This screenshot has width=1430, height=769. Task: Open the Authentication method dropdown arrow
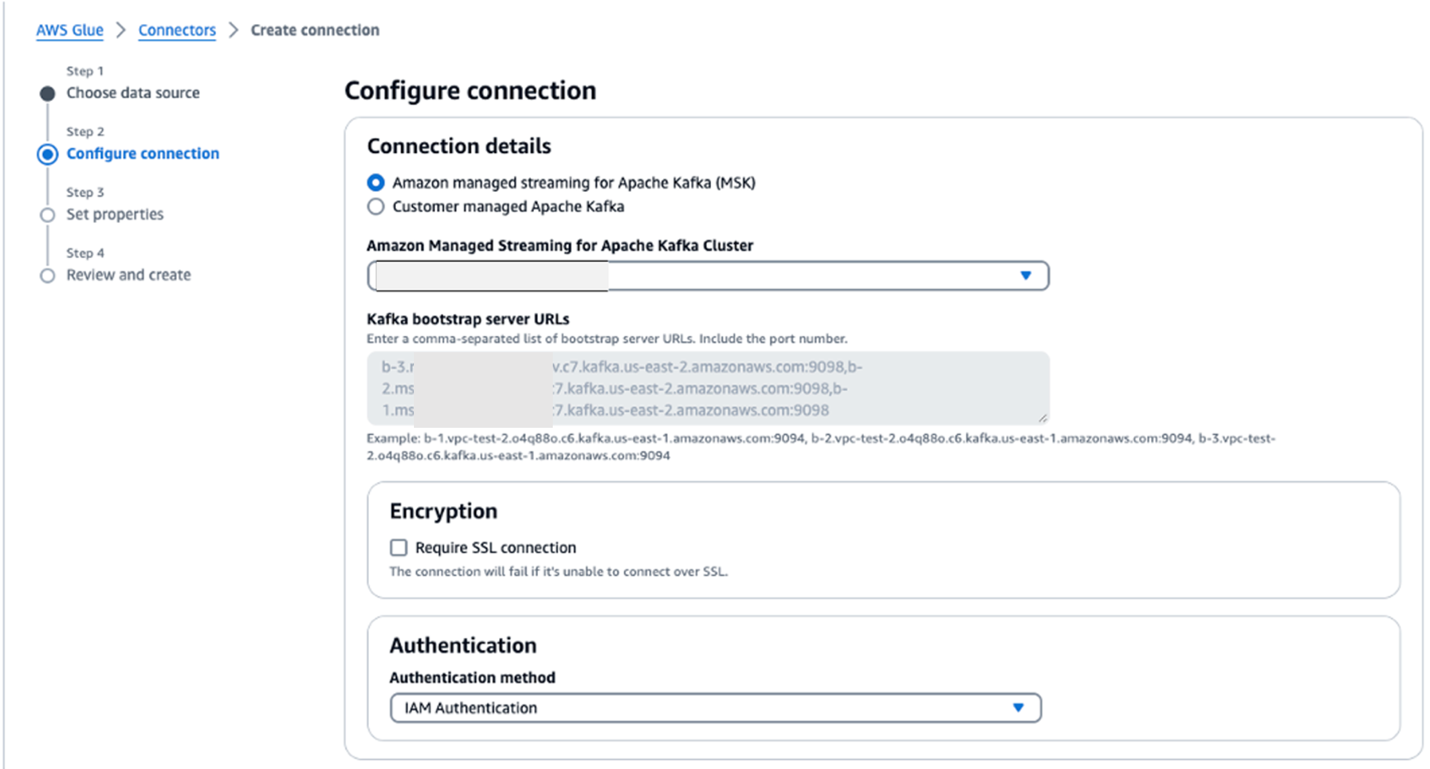pyautogui.click(x=1018, y=708)
